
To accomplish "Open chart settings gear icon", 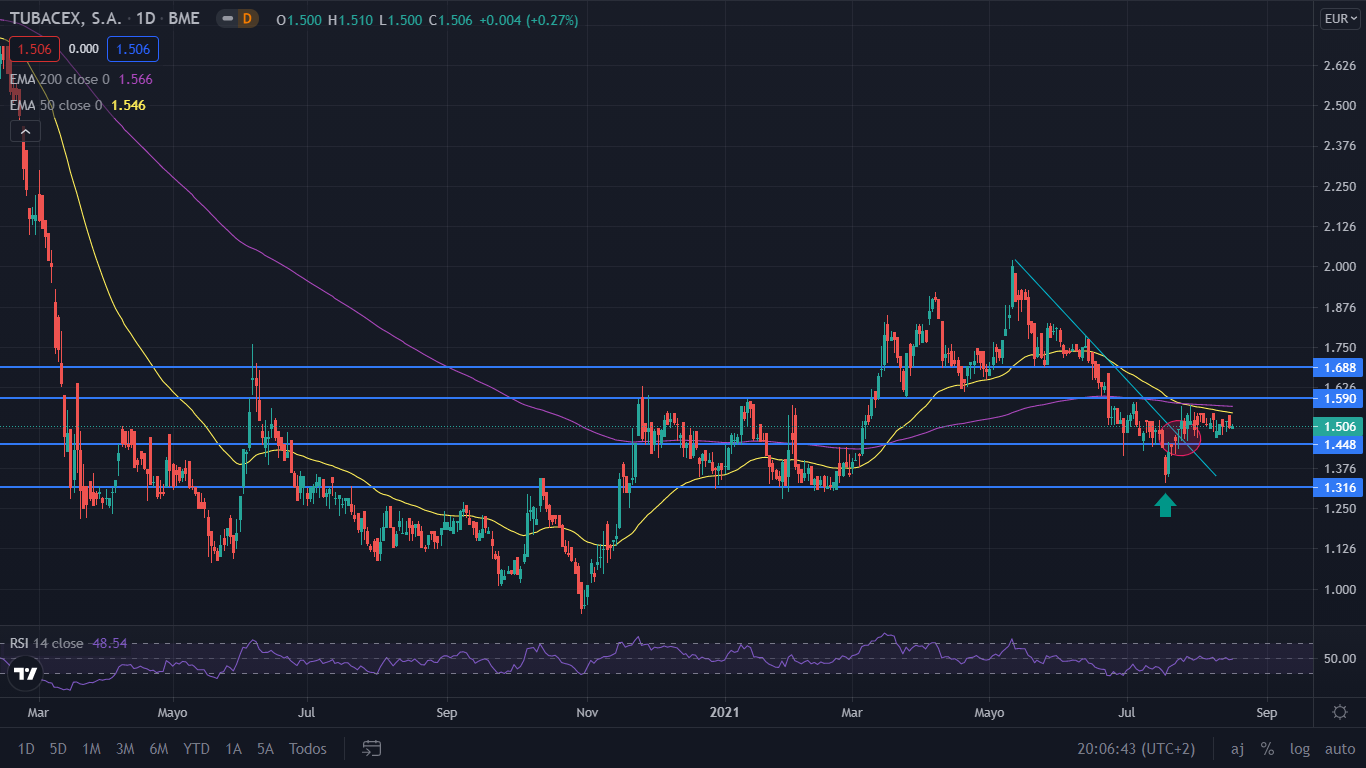I will tap(1340, 712).
